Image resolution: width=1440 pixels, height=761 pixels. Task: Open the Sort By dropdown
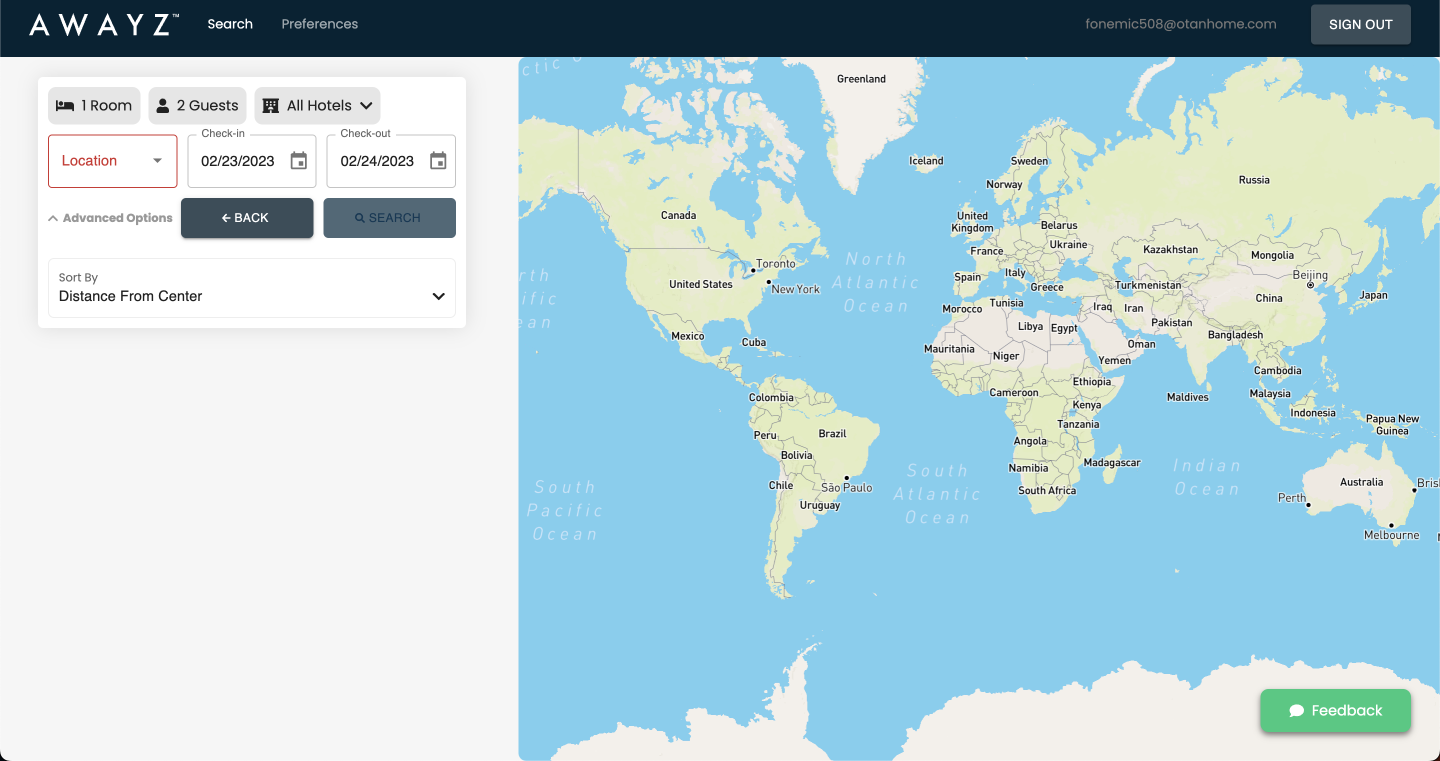tap(252, 288)
